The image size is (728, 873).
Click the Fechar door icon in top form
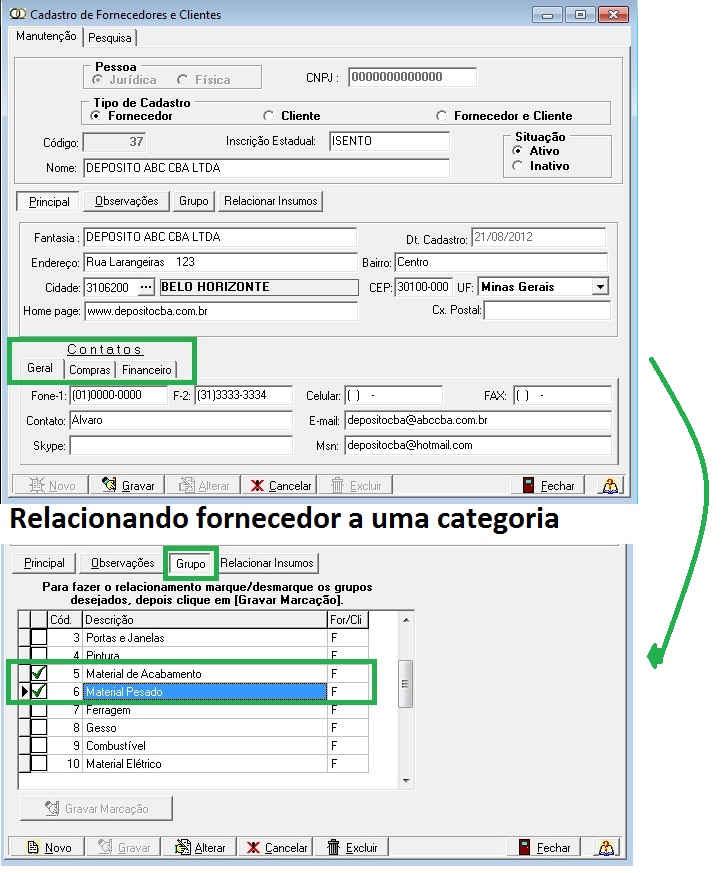(x=548, y=485)
